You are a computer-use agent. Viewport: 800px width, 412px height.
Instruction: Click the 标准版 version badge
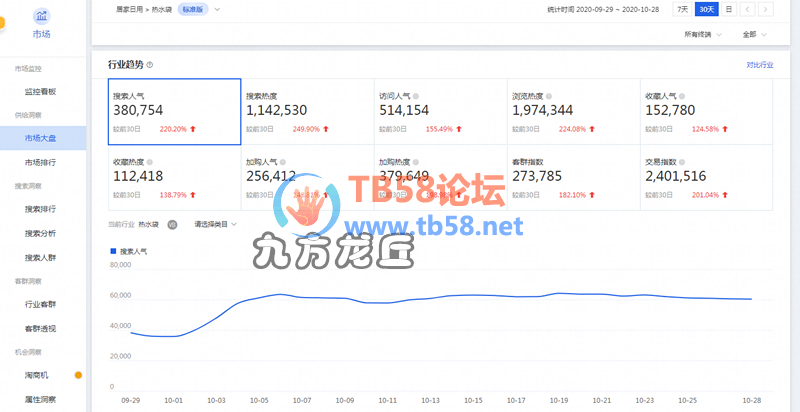193,9
